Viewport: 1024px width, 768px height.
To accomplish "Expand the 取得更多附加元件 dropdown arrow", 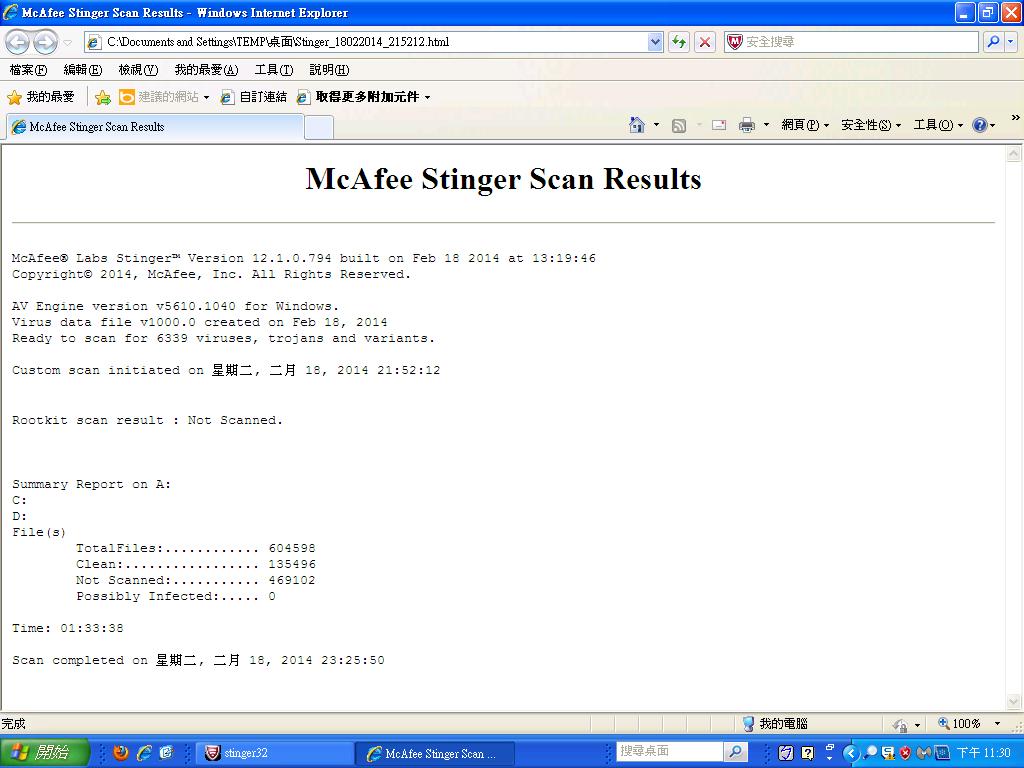I will pyautogui.click(x=428, y=97).
